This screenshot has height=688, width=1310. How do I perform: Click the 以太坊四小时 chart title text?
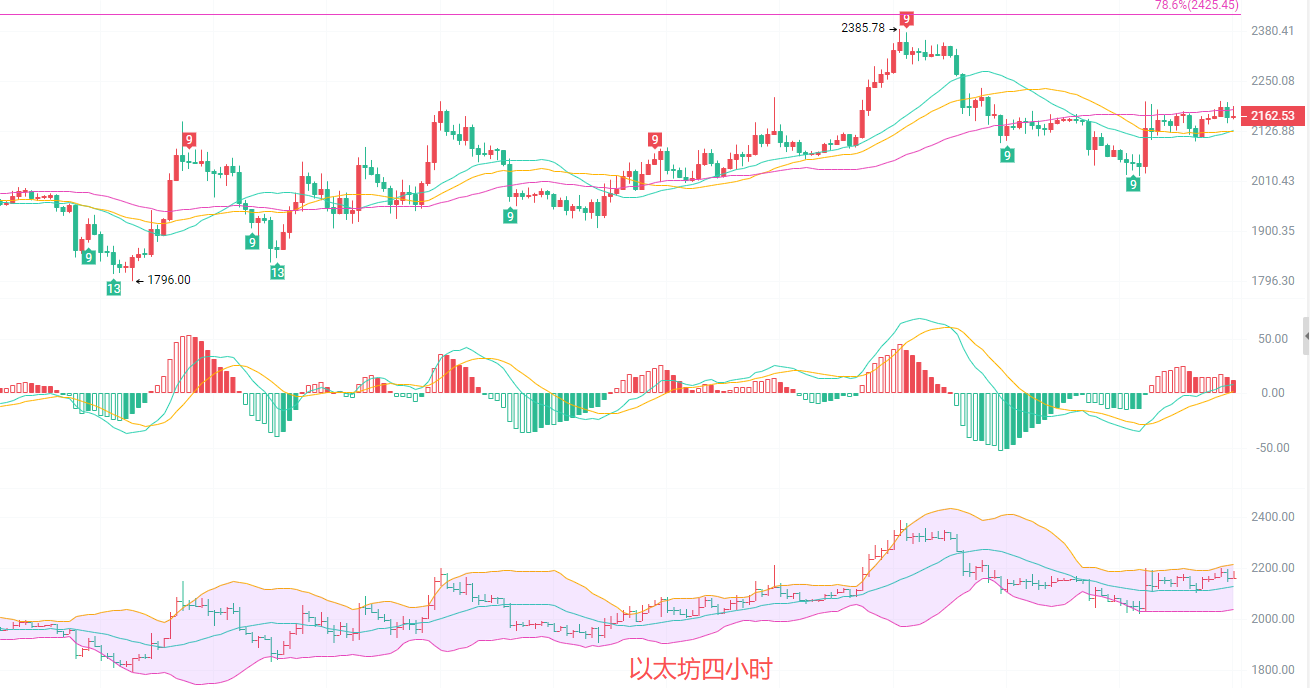[700, 668]
